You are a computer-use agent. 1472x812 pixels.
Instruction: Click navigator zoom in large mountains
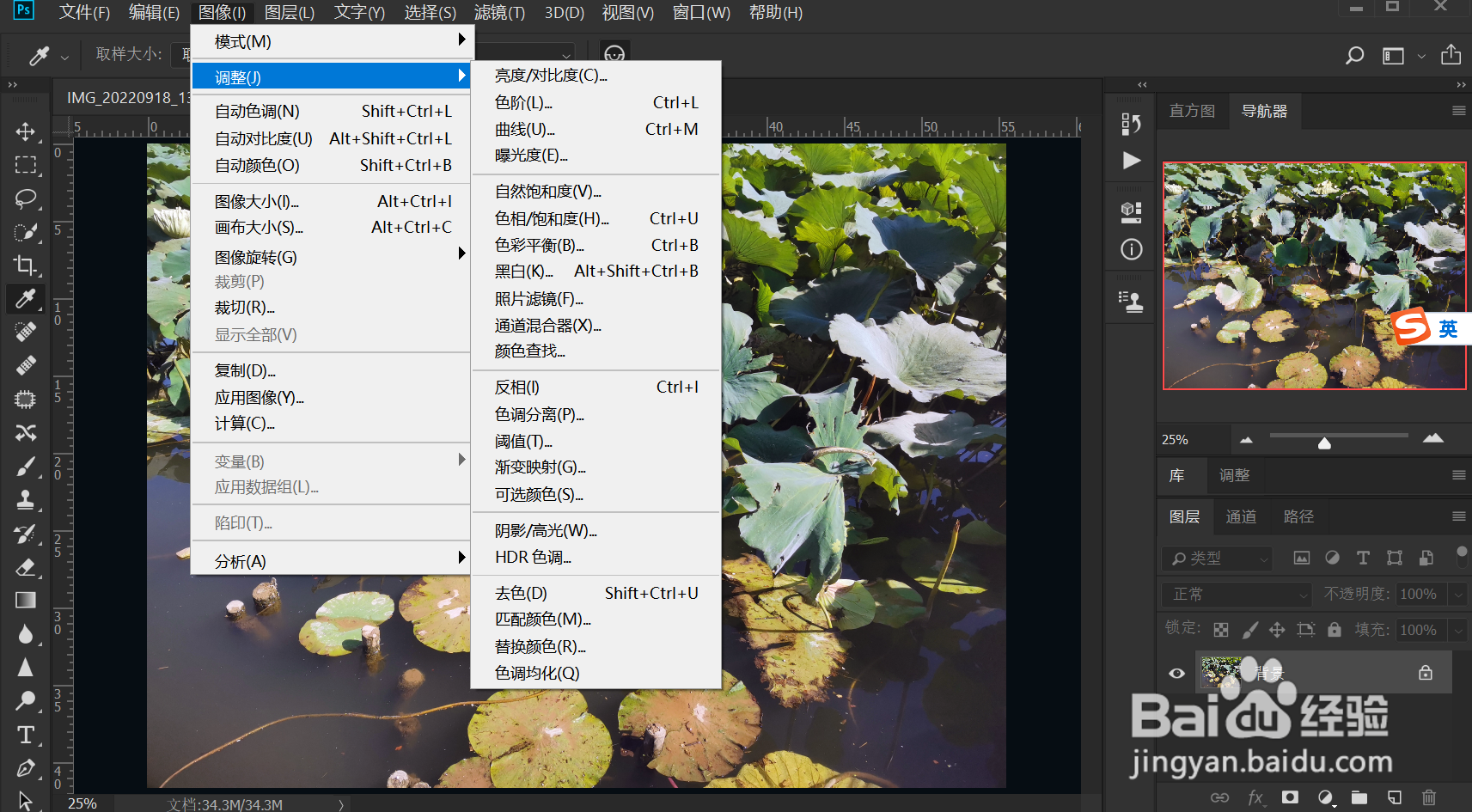(x=1432, y=438)
